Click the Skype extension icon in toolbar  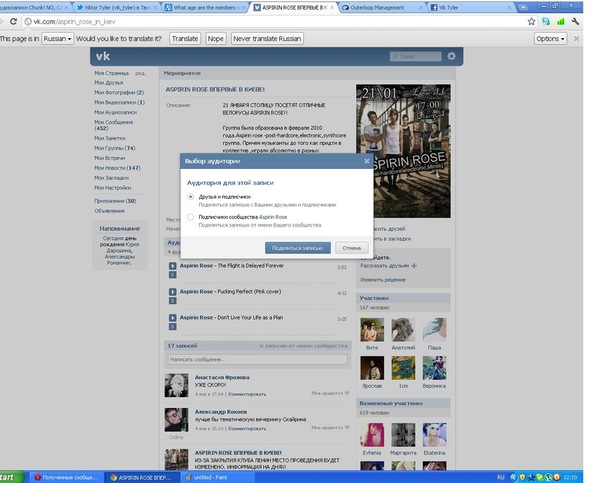tap(546, 22)
